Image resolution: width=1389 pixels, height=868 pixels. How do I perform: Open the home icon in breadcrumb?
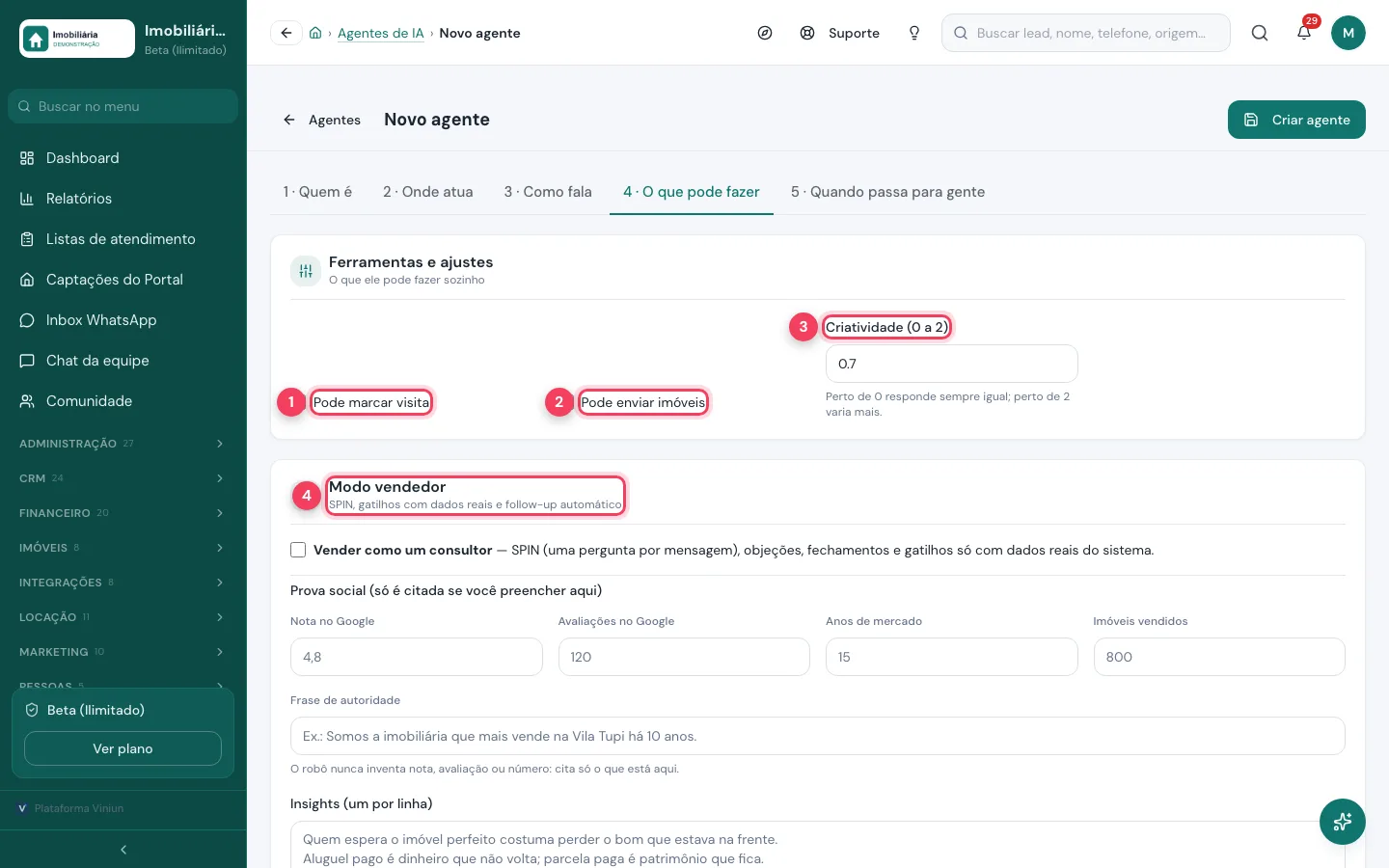pos(315,33)
